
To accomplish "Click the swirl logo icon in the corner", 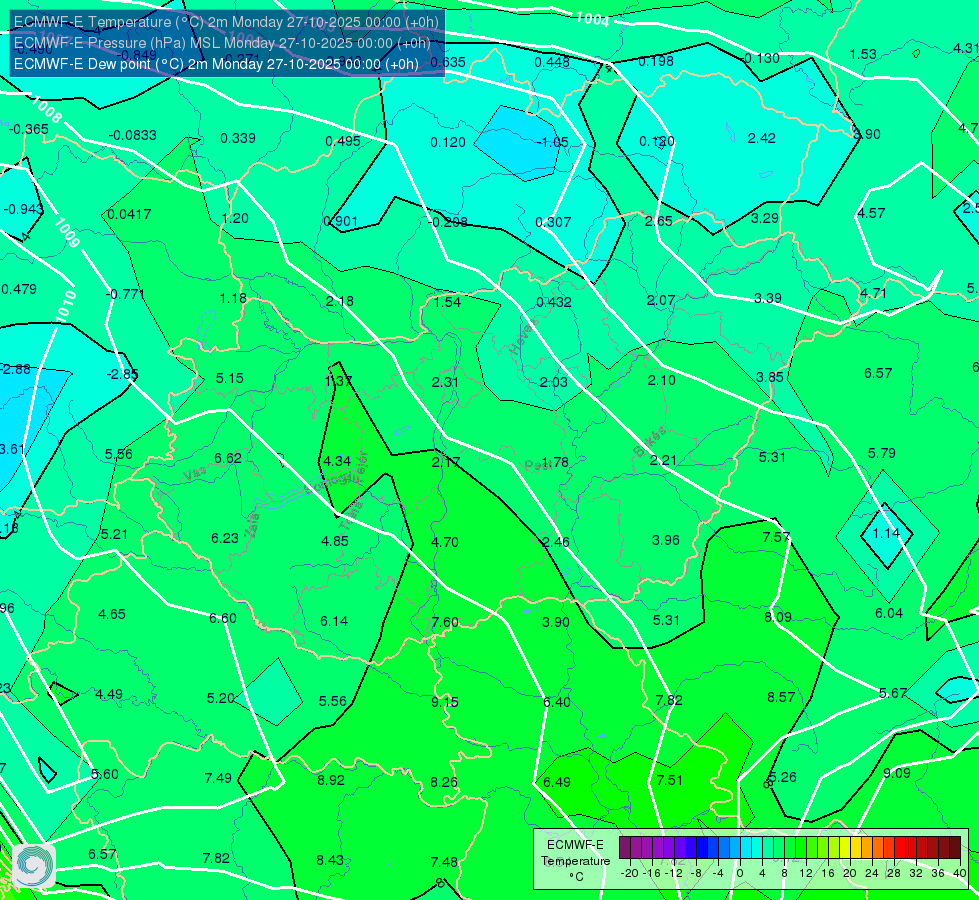I will coord(34,866).
